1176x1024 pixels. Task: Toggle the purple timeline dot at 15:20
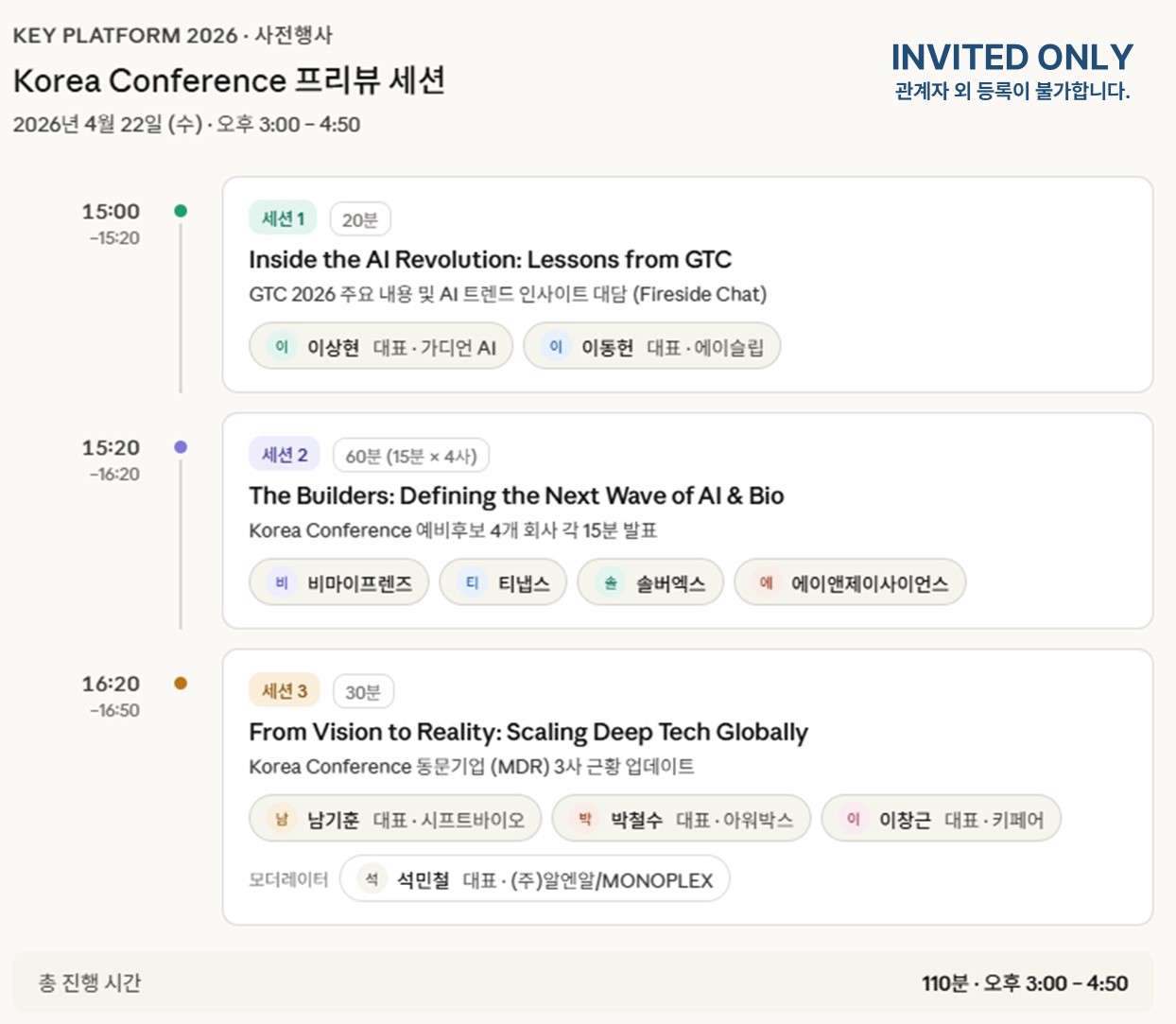[180, 446]
